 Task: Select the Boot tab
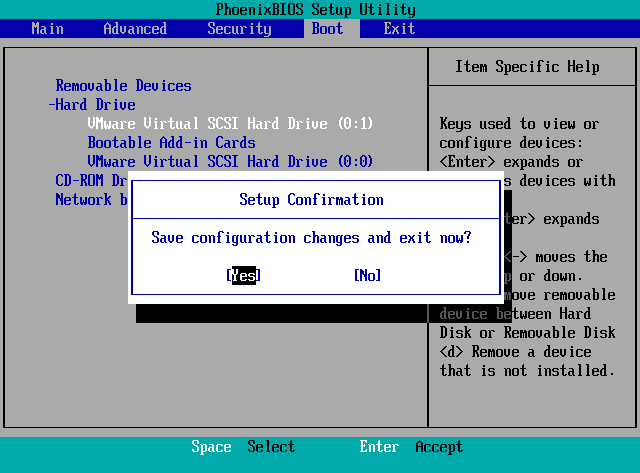[x=327, y=29]
